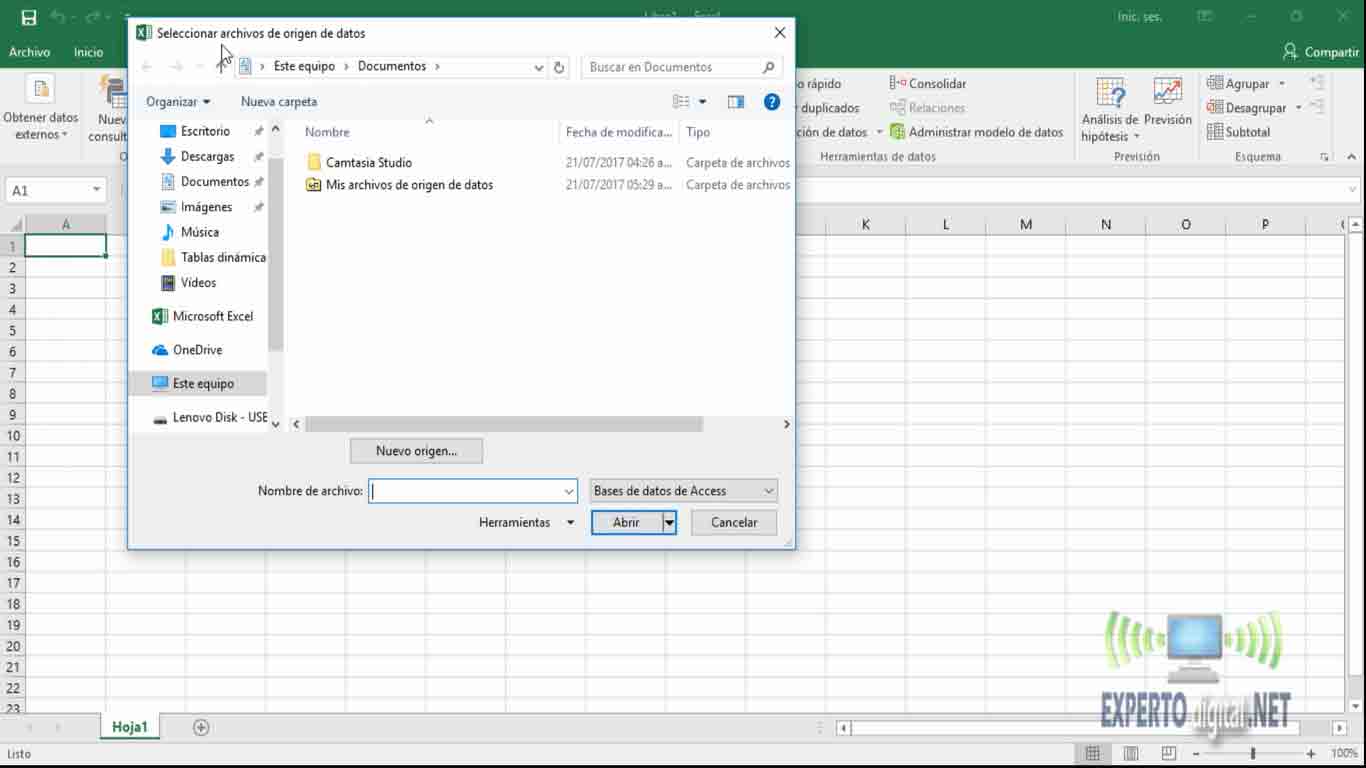This screenshot has height=768, width=1366.
Task: Select the Hoja1 sheet tab
Action: click(x=129, y=727)
